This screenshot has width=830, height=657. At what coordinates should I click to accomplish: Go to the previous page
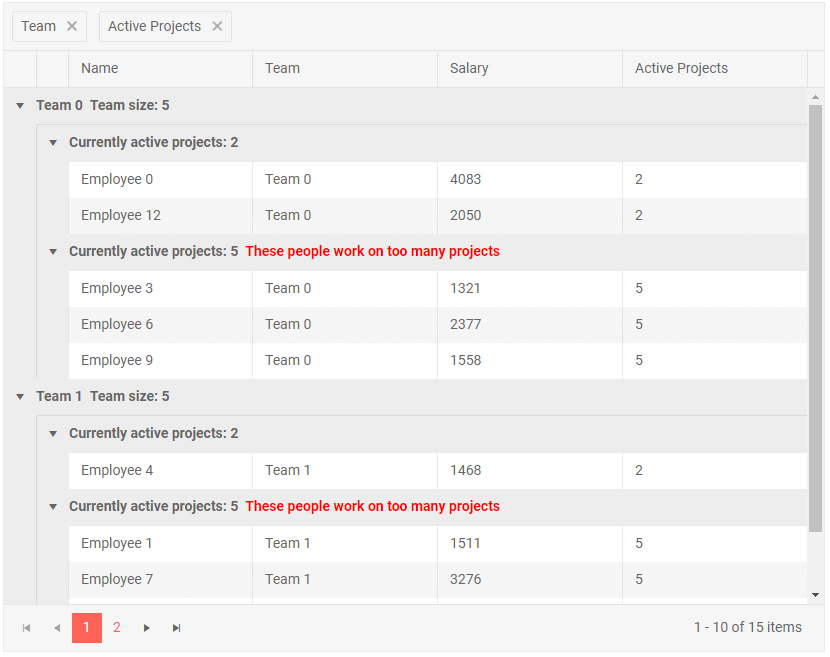point(57,628)
